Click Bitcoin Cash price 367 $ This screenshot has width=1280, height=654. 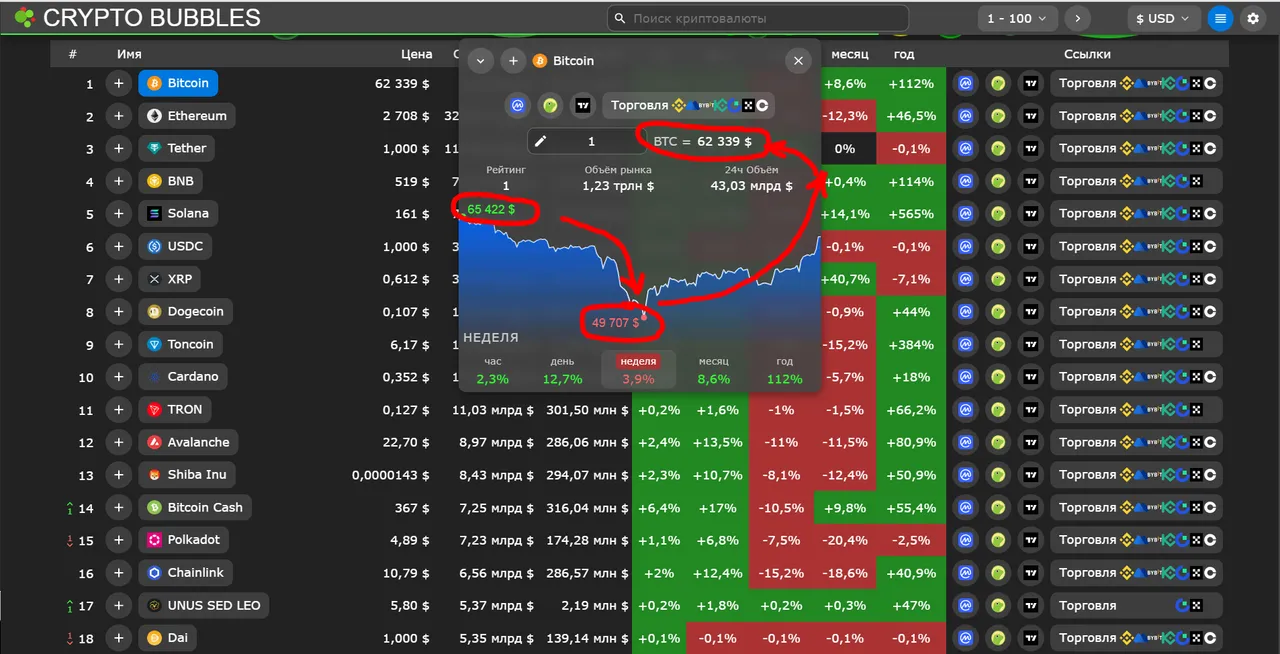411,508
